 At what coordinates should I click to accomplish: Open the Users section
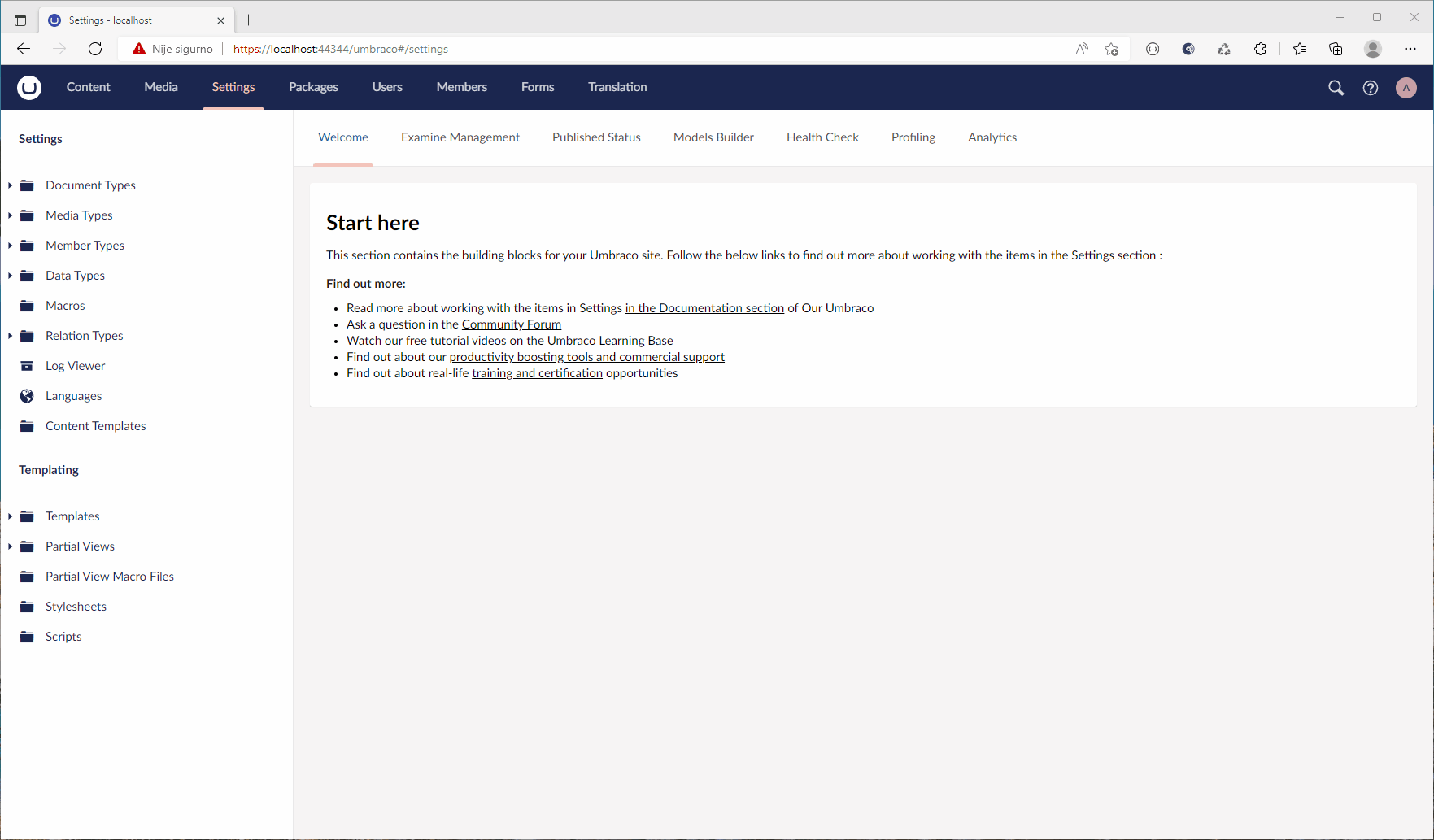click(387, 87)
